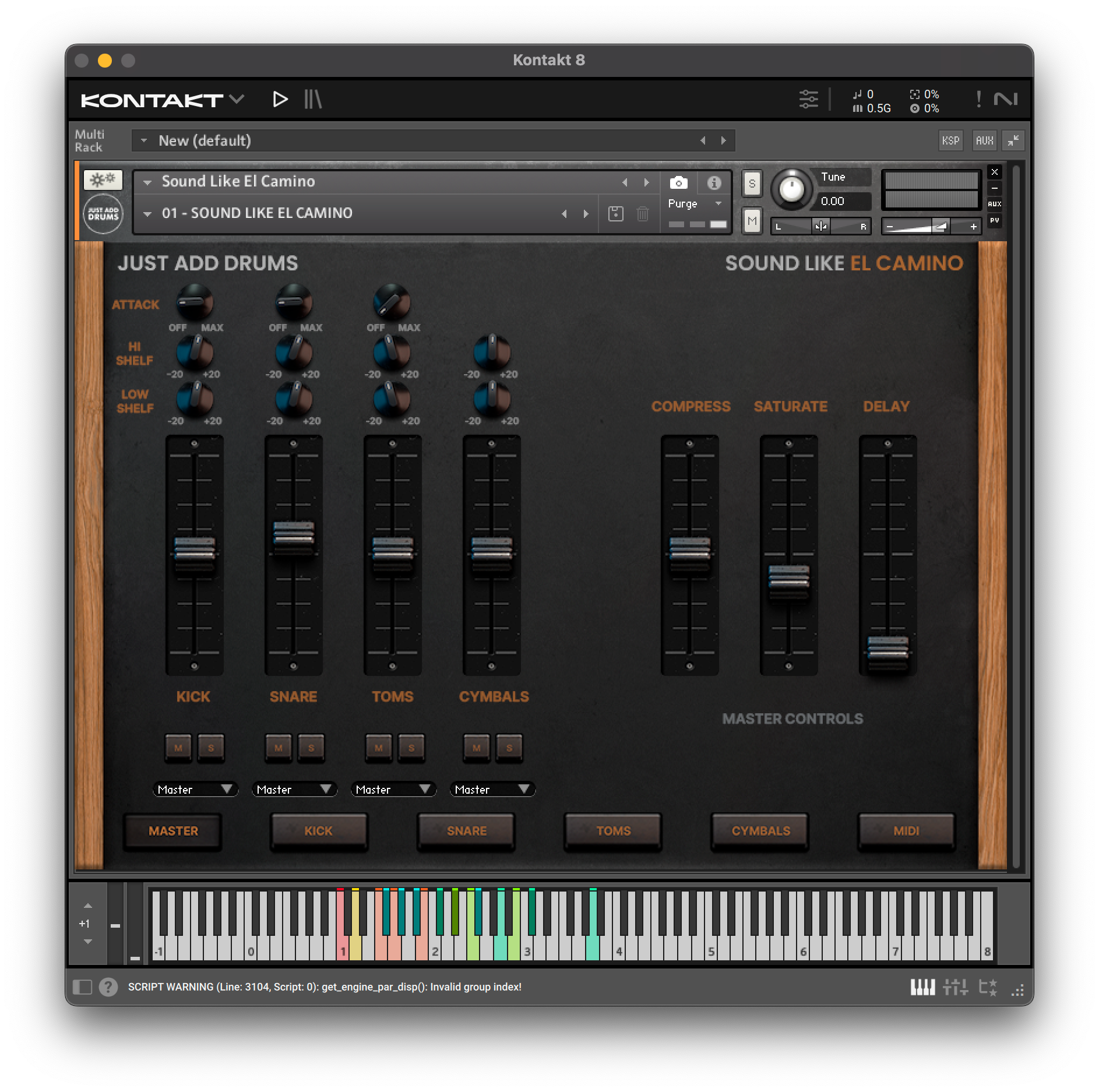The width and height of the screenshot is (1099, 1092).
Task: Mute the instrument with the M button
Action: [x=752, y=221]
